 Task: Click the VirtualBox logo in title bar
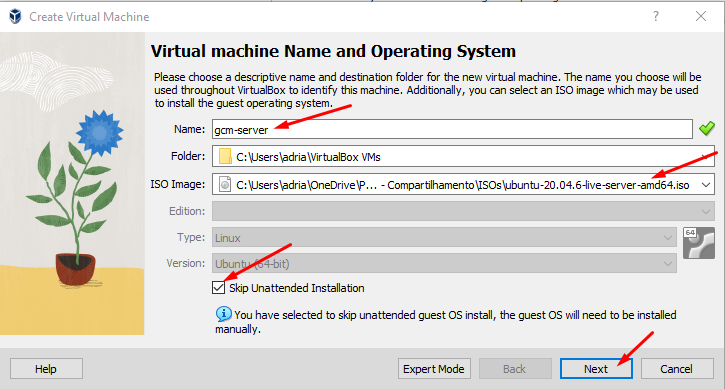pyautogui.click(x=15, y=17)
